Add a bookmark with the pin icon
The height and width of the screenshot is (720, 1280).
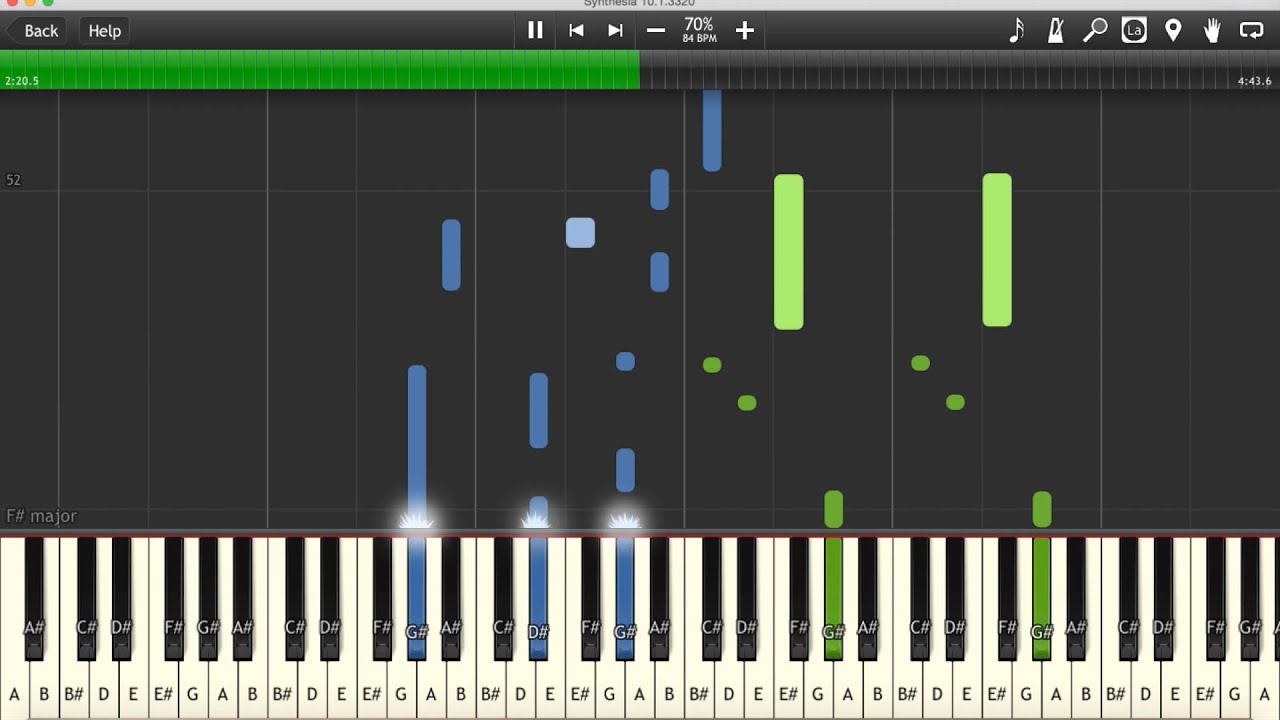coord(1173,31)
